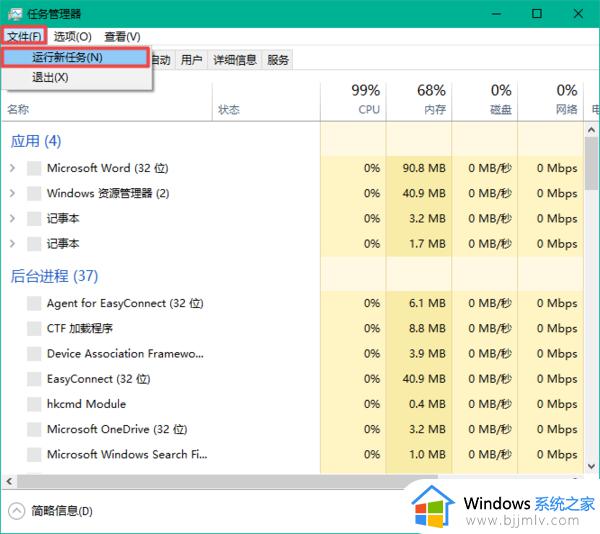
Task: Select the Microsoft OneDrive (32 位) name
Action: coord(117,429)
